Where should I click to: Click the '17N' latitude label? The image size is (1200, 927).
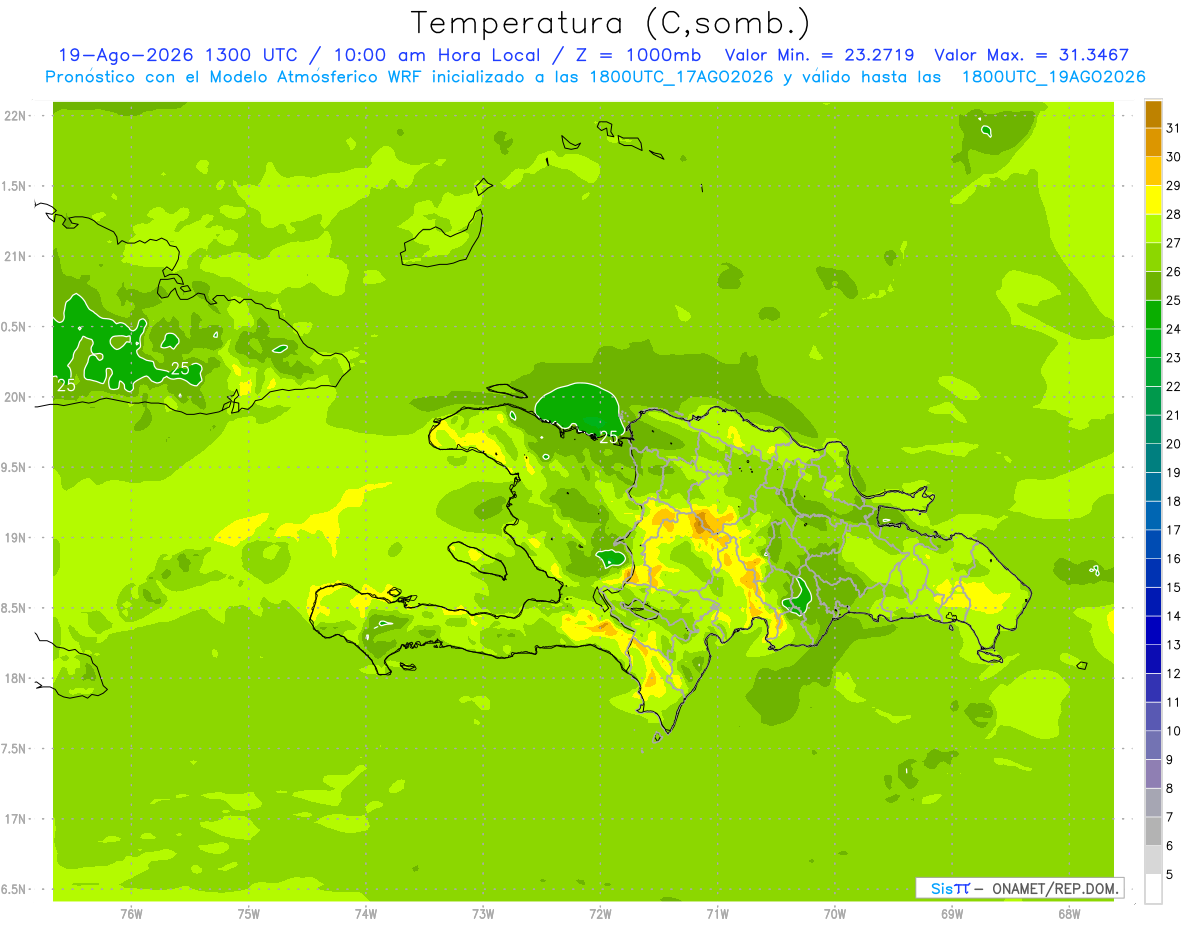(x=14, y=819)
